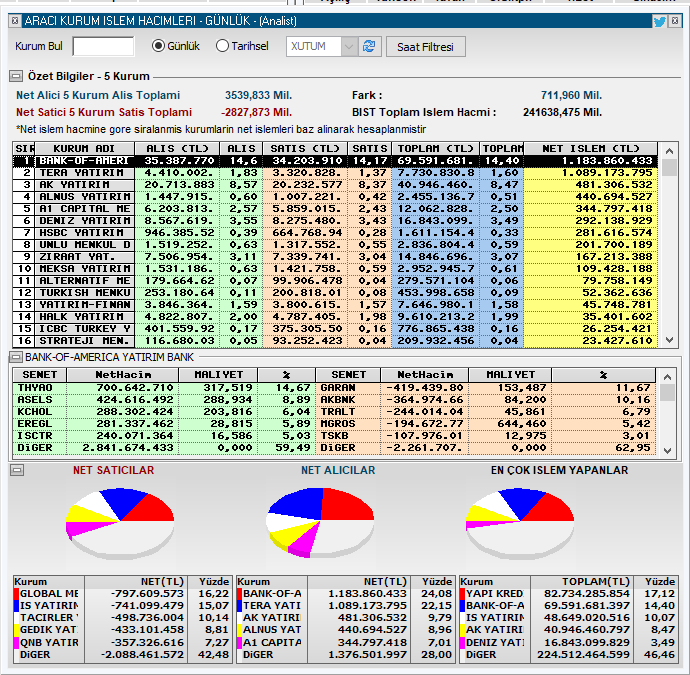Click EREGL in the bought stocks list

point(35,424)
